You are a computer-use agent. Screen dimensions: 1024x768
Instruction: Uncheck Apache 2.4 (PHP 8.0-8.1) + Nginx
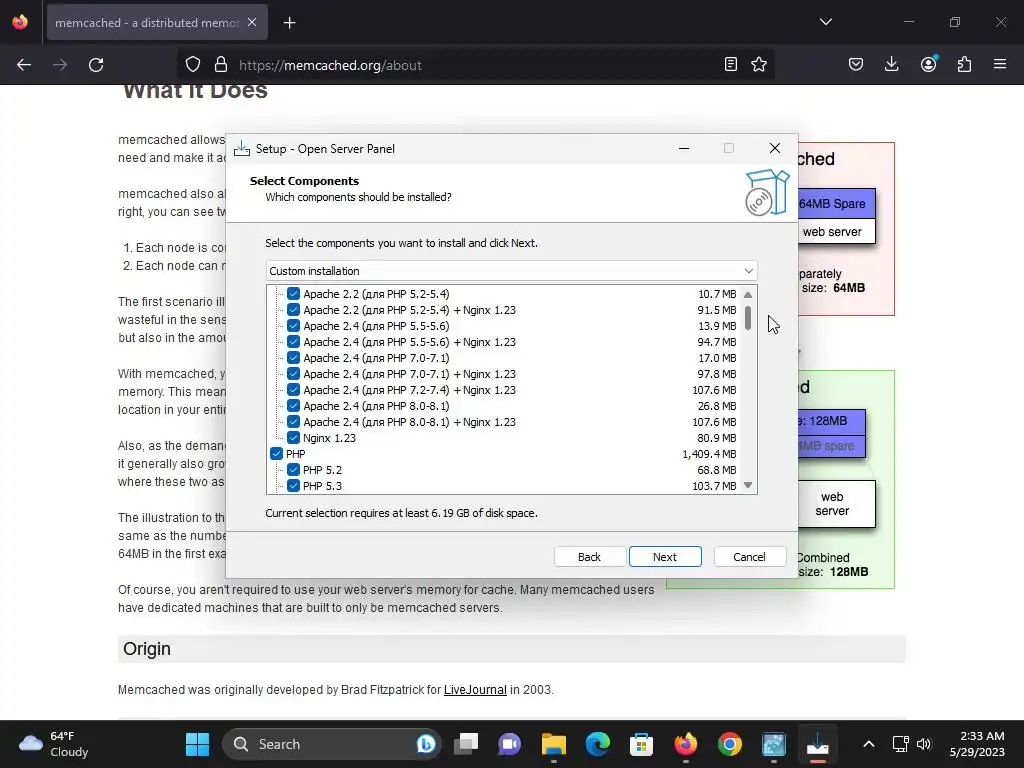pyautogui.click(x=293, y=422)
